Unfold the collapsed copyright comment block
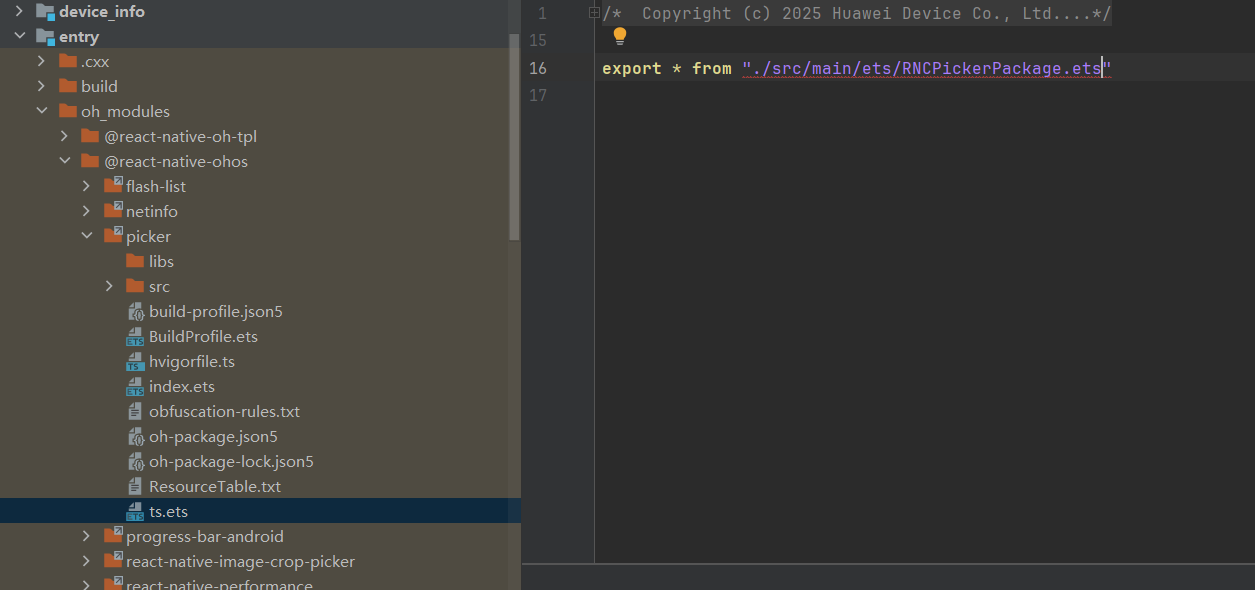The height and width of the screenshot is (590, 1255). (594, 13)
